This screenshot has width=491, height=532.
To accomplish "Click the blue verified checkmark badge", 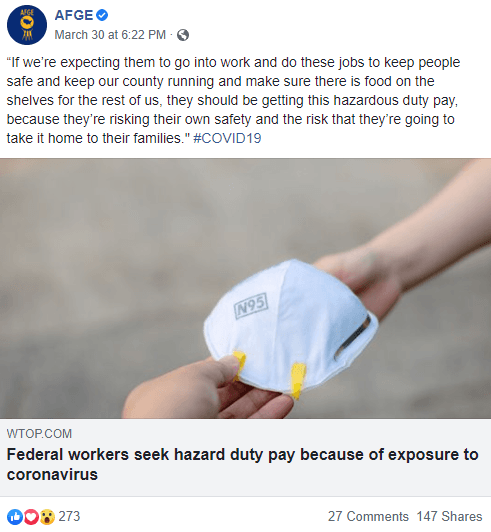I will pos(102,15).
